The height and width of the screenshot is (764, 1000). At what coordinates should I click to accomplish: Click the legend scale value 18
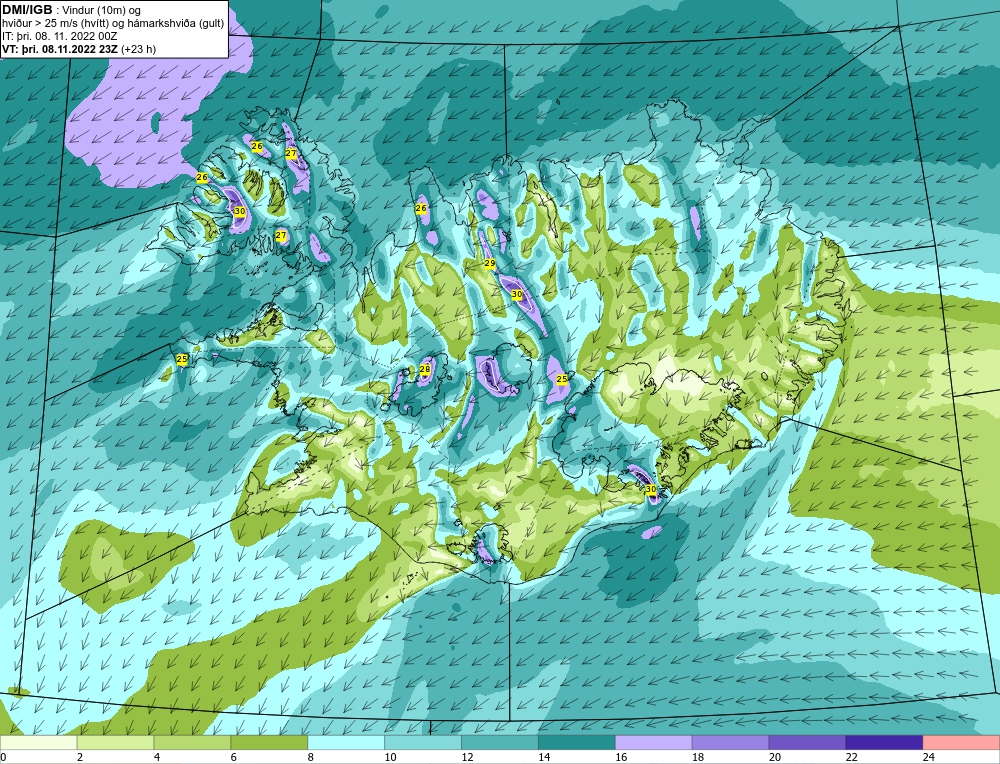coord(698,757)
